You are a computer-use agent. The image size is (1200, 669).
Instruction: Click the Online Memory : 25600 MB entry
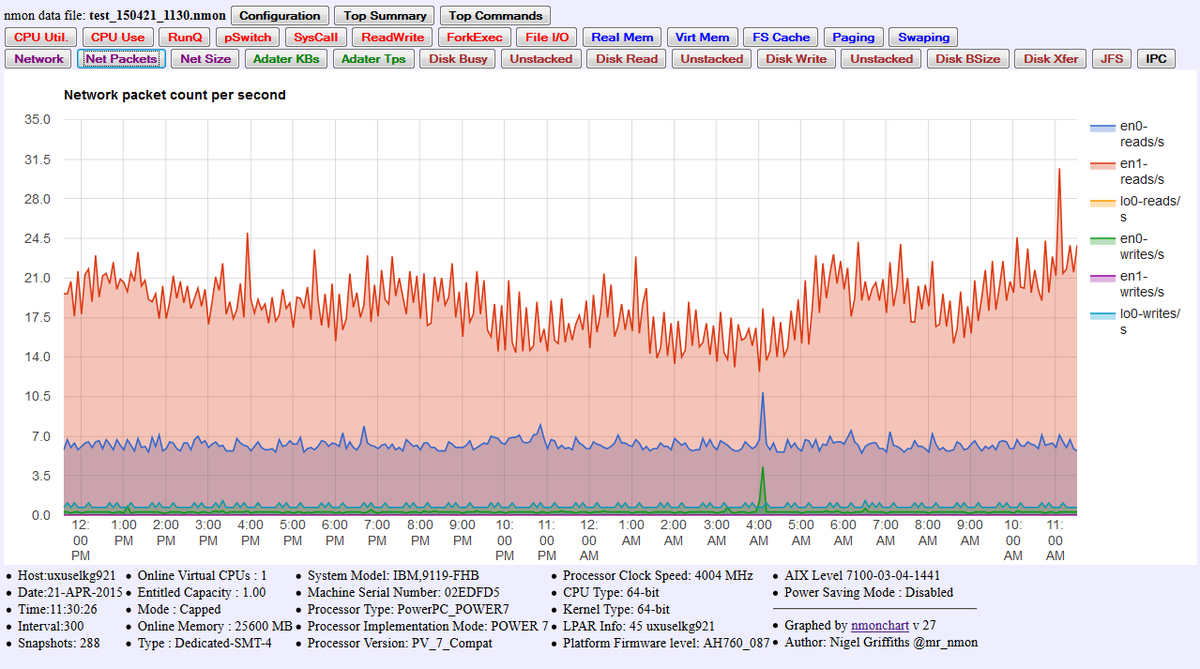pyautogui.click(x=215, y=626)
